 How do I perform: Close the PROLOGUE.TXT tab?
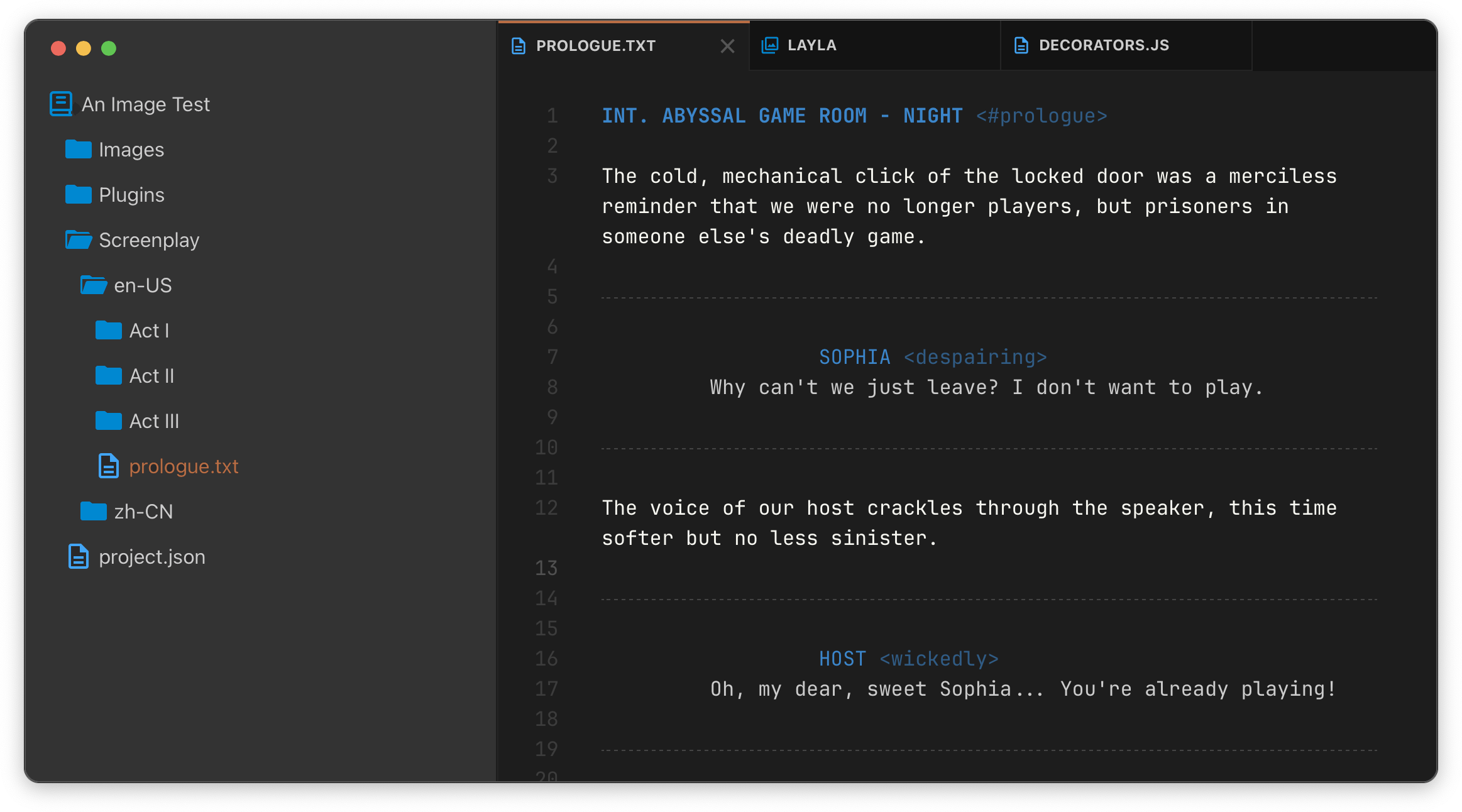[727, 46]
